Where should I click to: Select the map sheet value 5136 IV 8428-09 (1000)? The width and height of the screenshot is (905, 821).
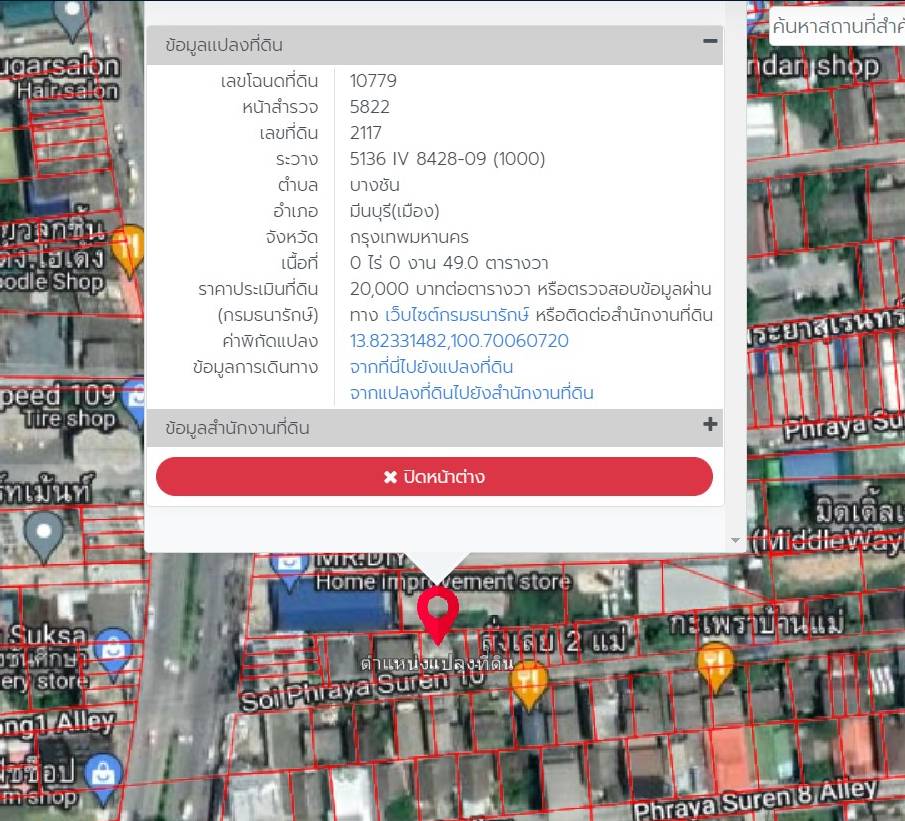(x=447, y=159)
